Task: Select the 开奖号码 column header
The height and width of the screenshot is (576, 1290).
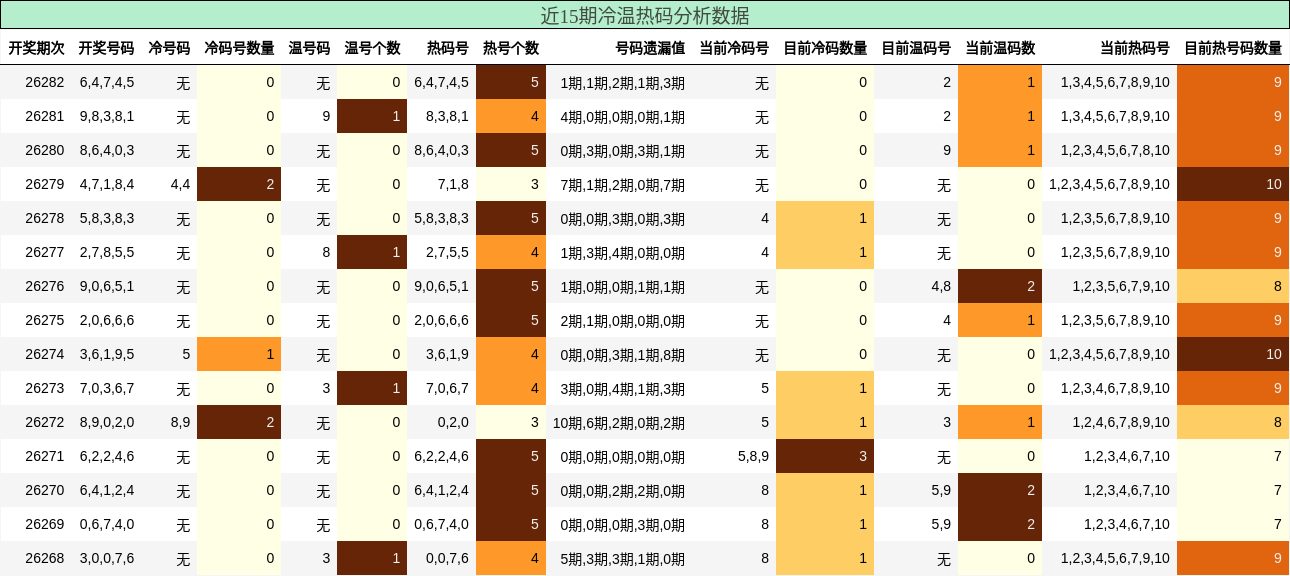Action: (x=106, y=48)
